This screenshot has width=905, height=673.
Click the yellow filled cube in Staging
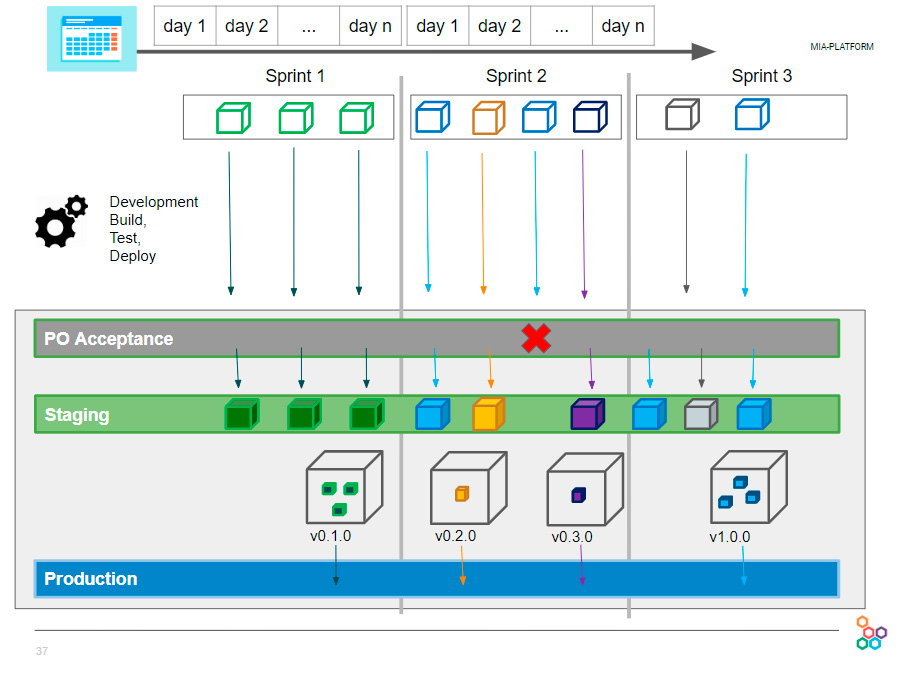click(488, 414)
